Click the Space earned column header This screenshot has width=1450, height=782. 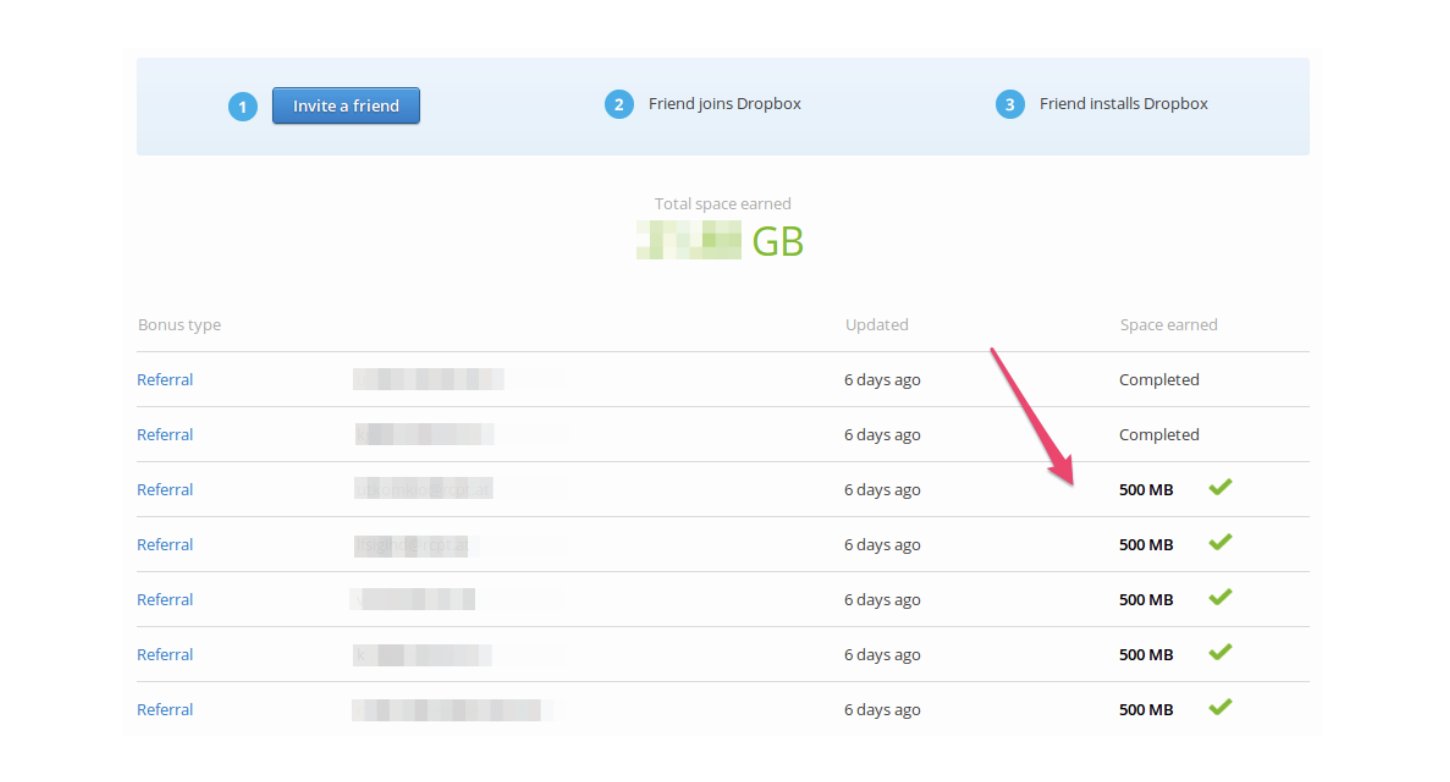point(1169,325)
